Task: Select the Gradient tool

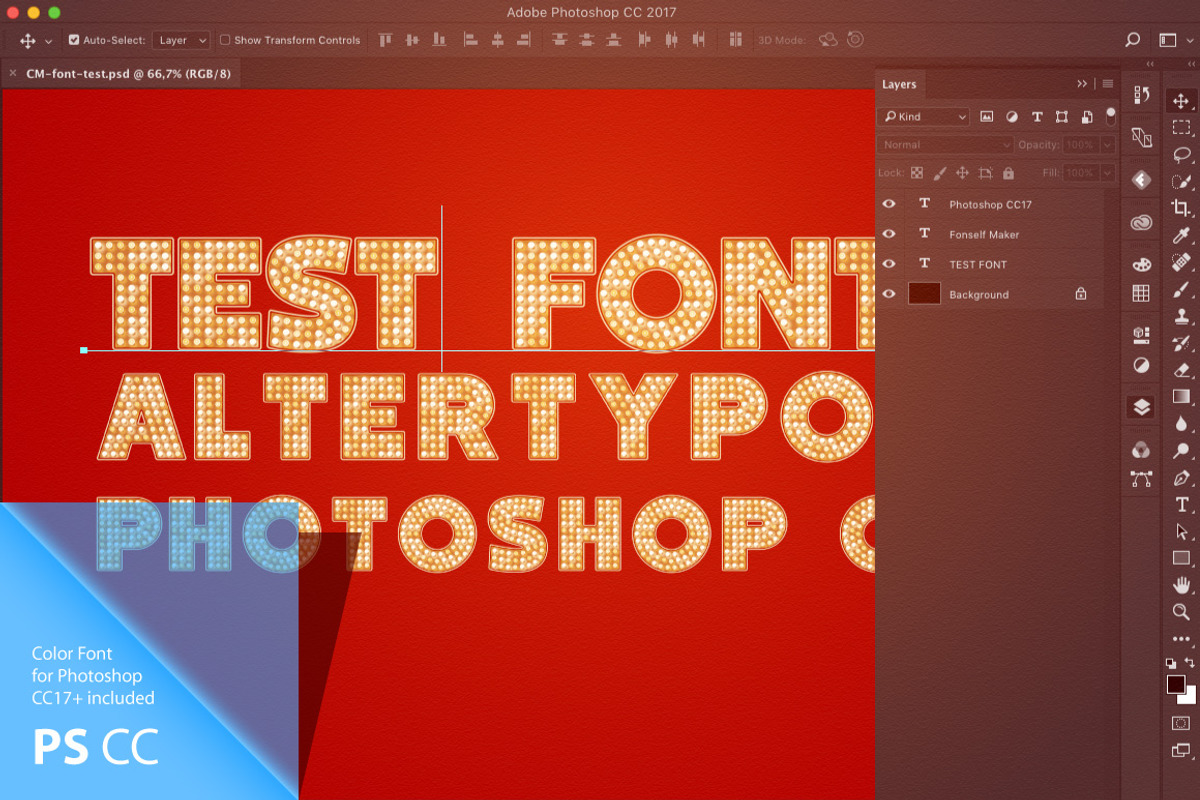Action: coord(1181,397)
